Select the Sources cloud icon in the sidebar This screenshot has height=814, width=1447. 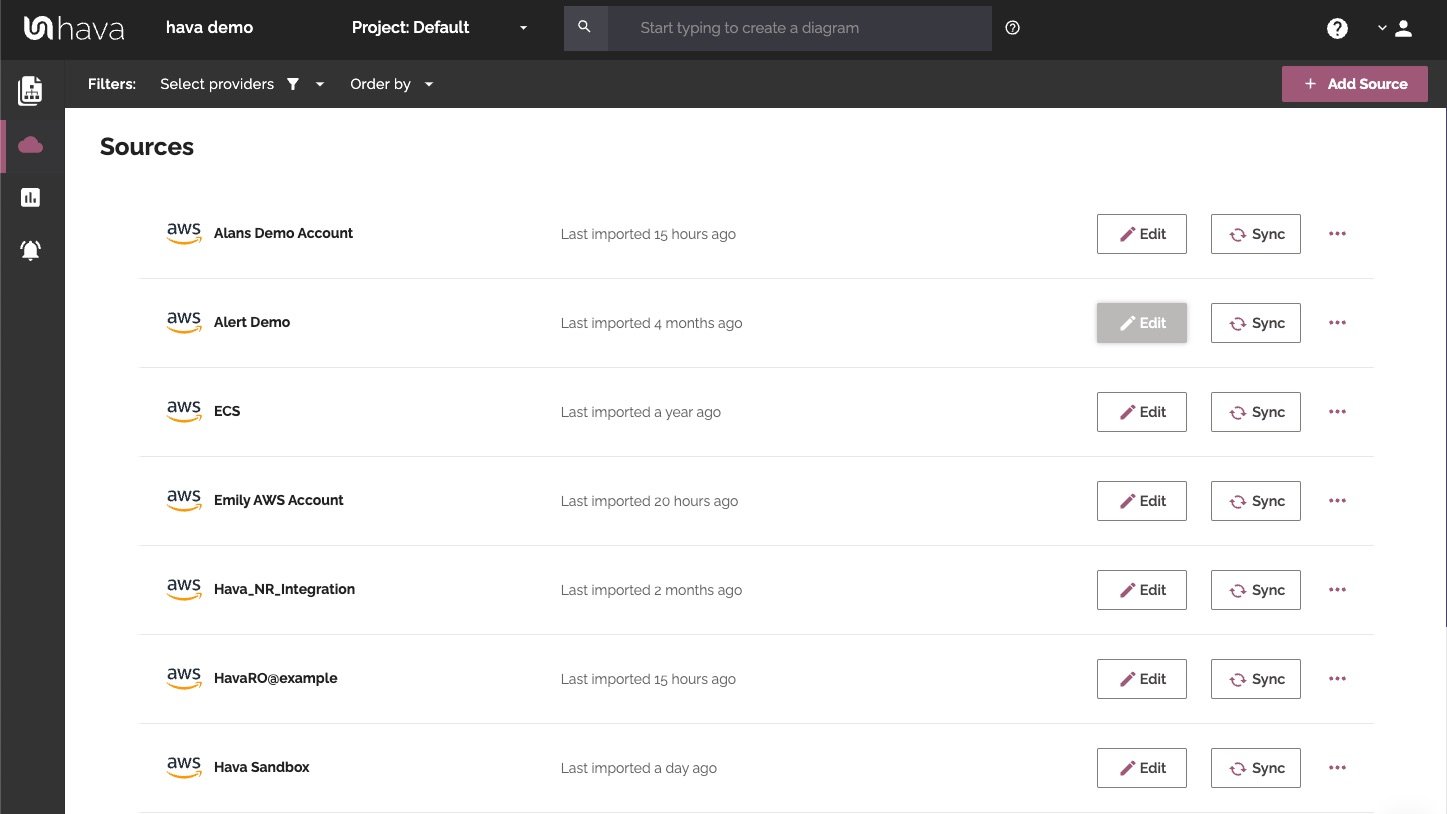30,144
